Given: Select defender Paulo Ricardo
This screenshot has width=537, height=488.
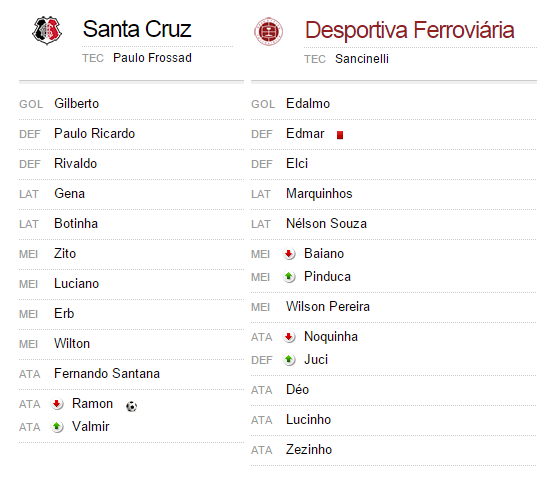Looking at the screenshot, I should 95,134.
